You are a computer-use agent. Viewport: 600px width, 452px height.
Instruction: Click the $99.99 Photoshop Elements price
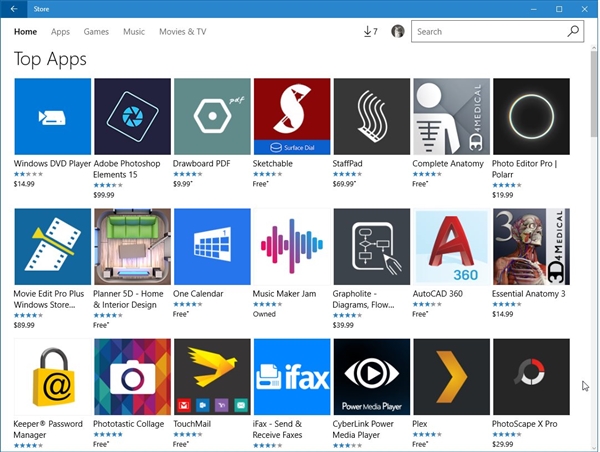click(104, 195)
